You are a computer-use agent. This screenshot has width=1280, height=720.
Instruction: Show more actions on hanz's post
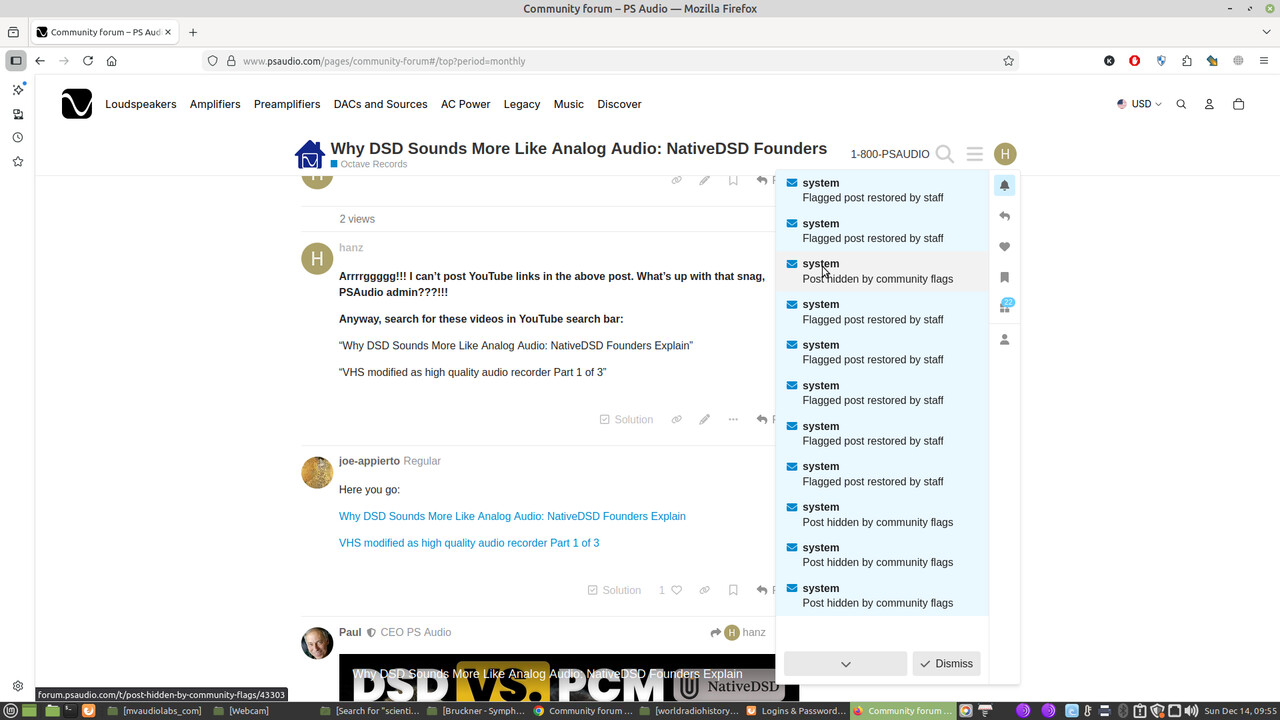pos(733,419)
